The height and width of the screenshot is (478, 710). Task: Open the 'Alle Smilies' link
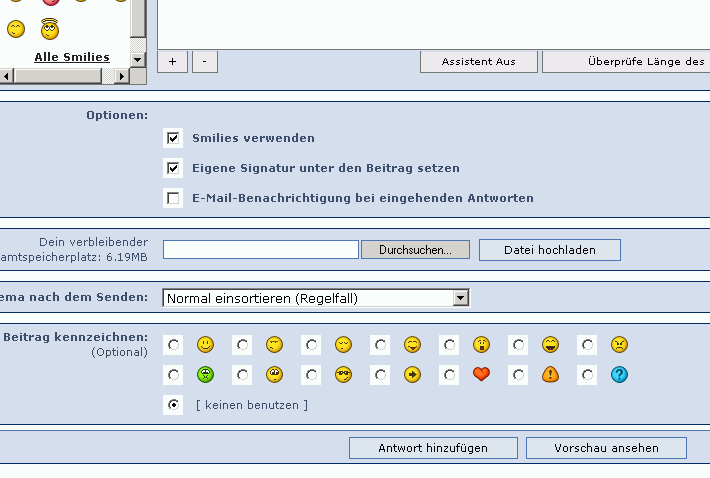tap(72, 57)
